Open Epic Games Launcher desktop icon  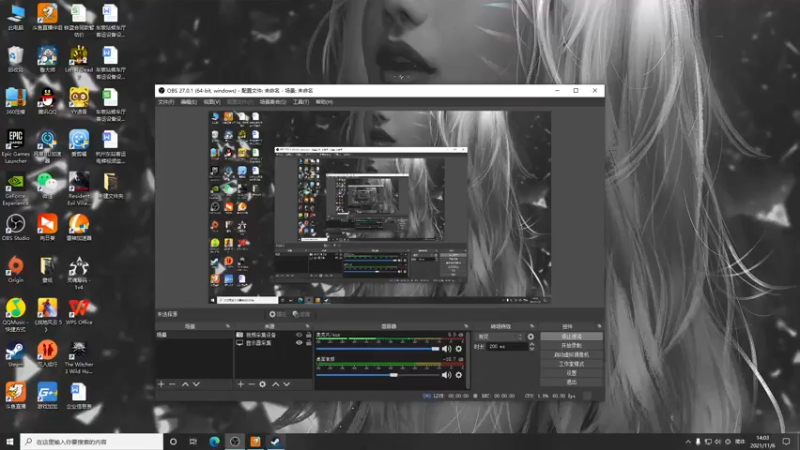click(x=15, y=146)
